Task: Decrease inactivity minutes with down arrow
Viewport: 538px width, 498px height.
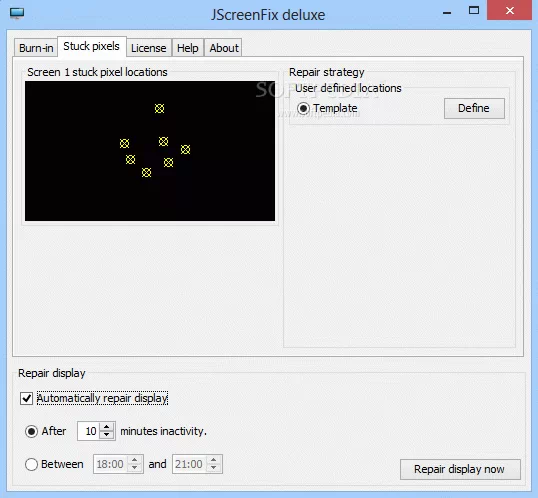Action: (107, 435)
